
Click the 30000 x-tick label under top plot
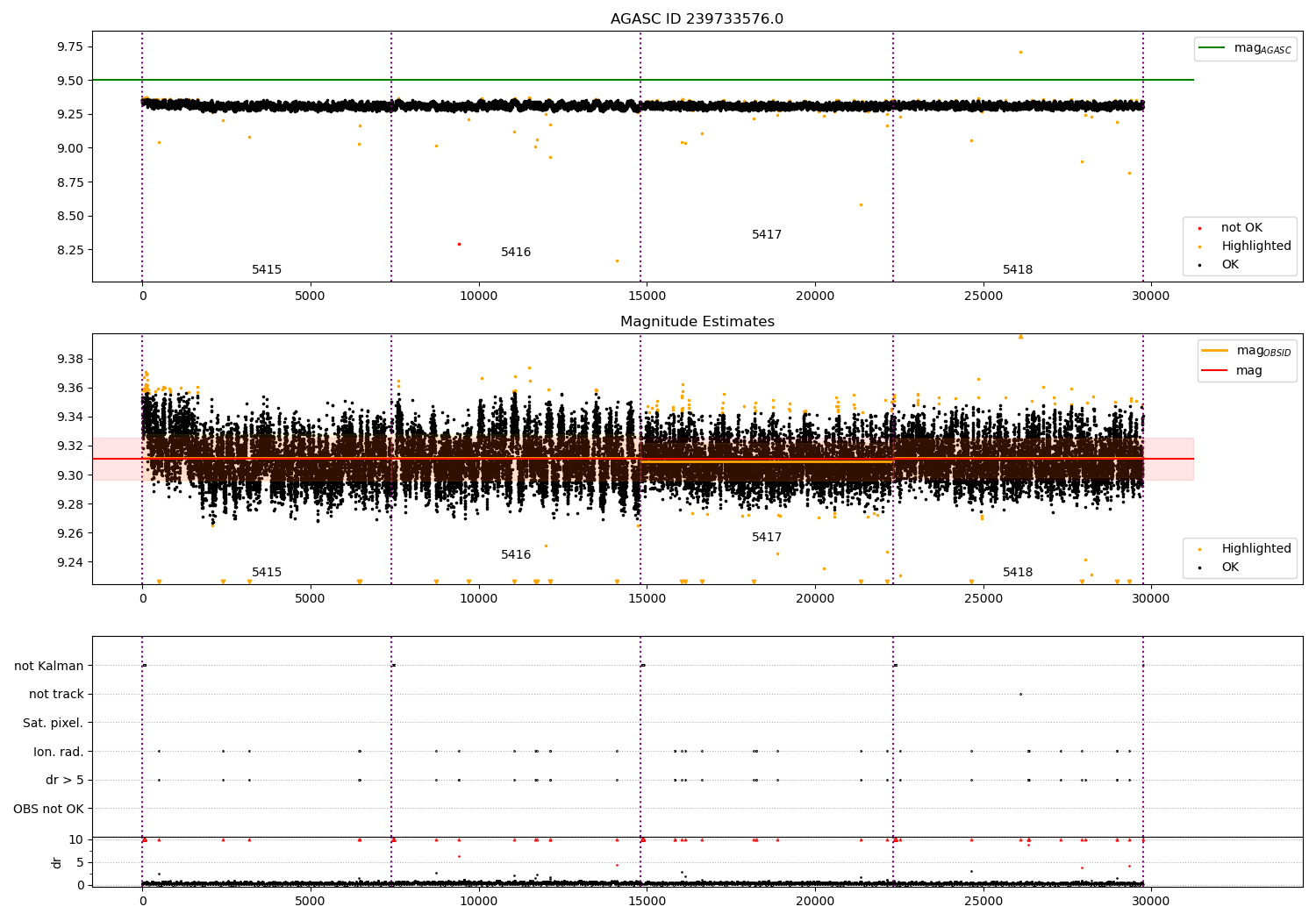[1151, 296]
